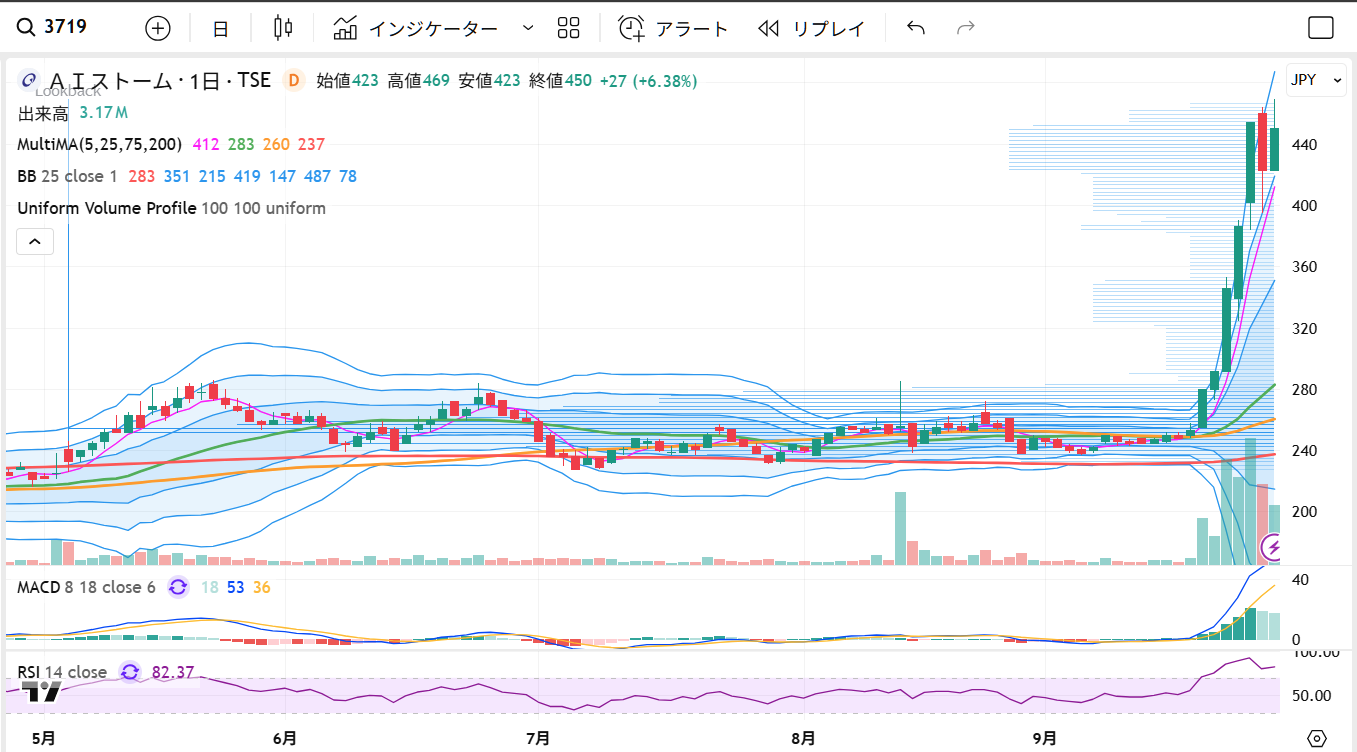Click the symbol search magnifier icon
Image resolution: width=1357 pixels, height=752 pixels.
(x=26, y=28)
